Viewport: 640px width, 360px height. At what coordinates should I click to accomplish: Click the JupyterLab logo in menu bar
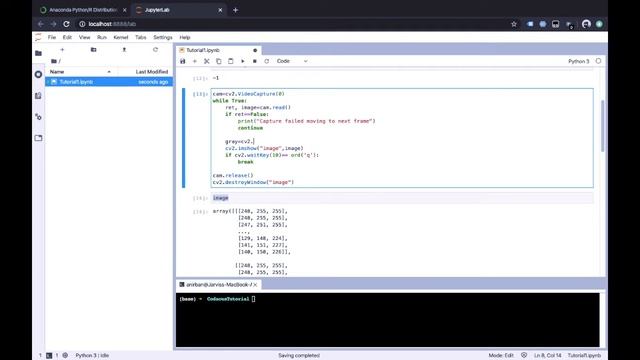[x=38, y=37]
